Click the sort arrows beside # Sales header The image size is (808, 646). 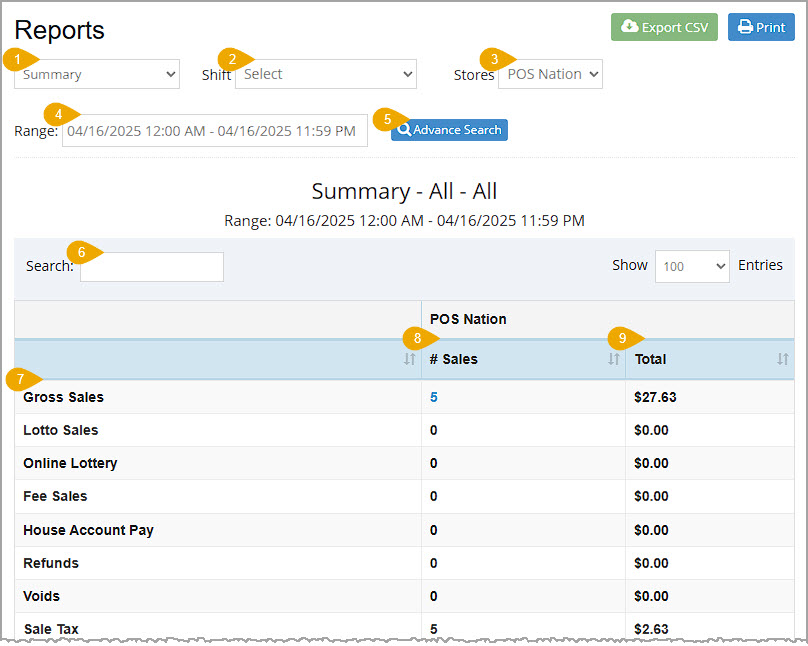coord(613,359)
